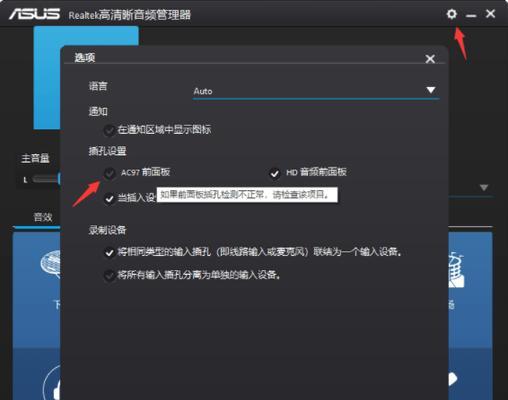Select the AC97 前面板 option
The image size is (508, 400).
click(x=109, y=173)
